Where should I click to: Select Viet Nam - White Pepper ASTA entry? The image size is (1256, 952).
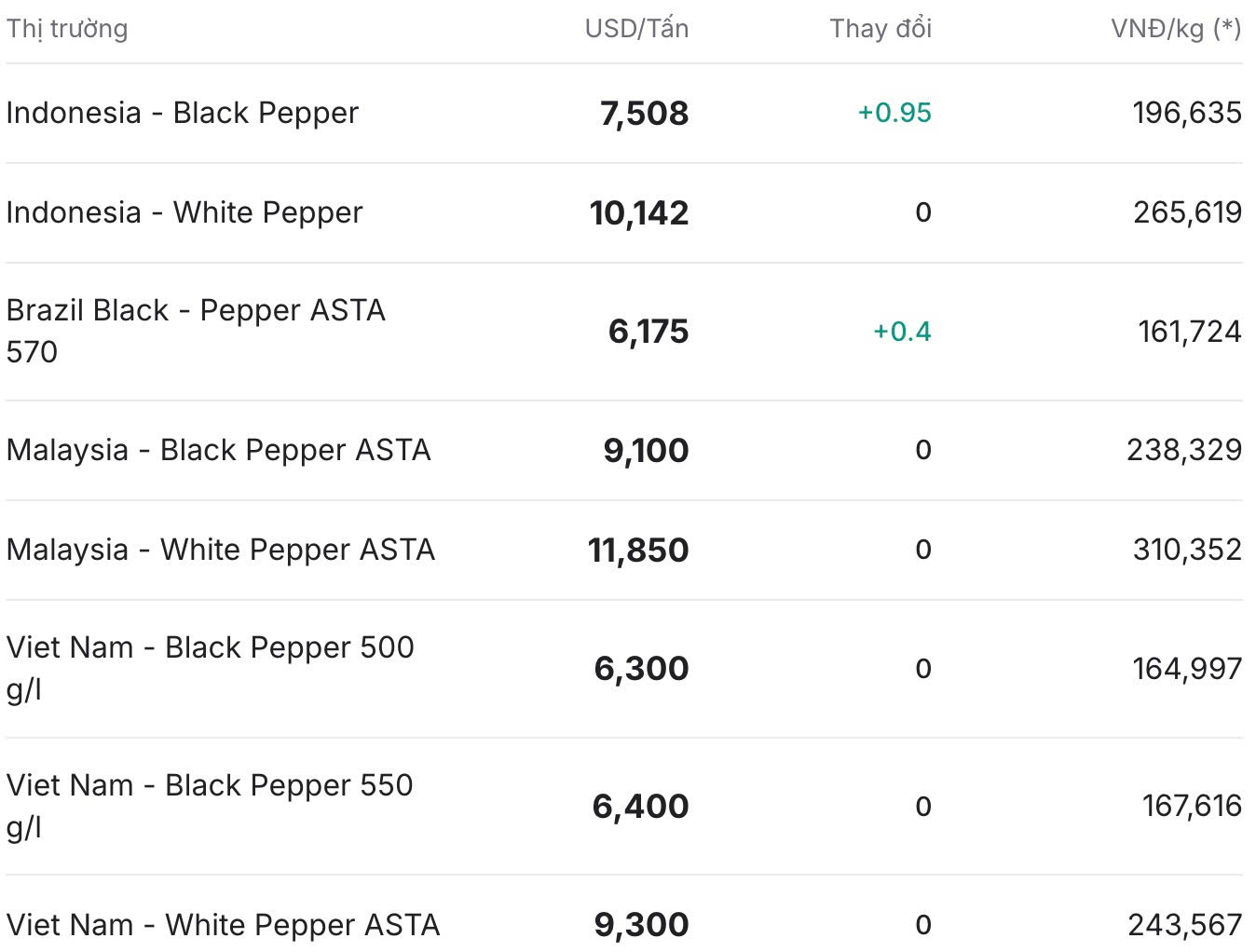tap(224, 925)
